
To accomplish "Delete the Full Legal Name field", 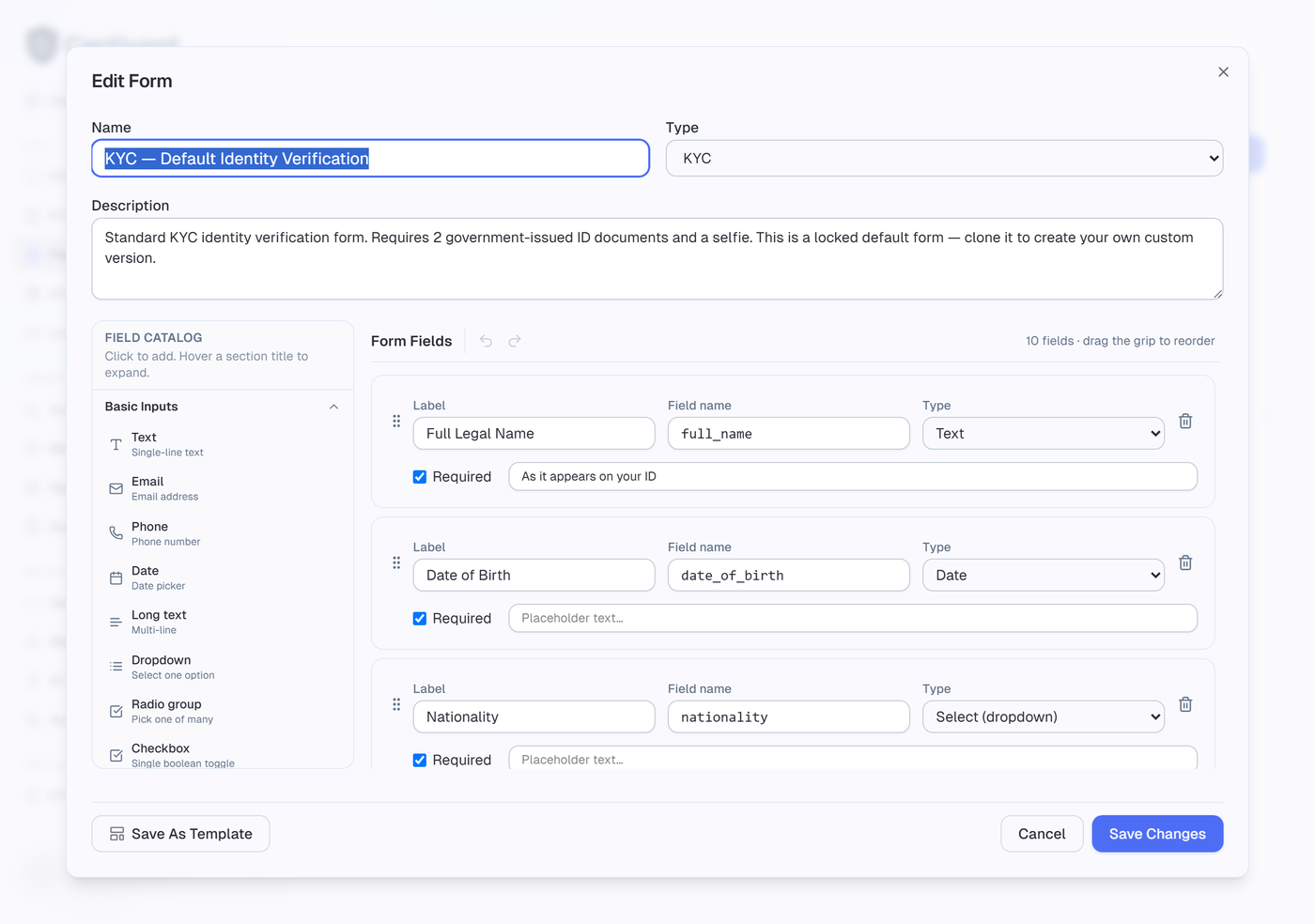I will pyautogui.click(x=1185, y=422).
